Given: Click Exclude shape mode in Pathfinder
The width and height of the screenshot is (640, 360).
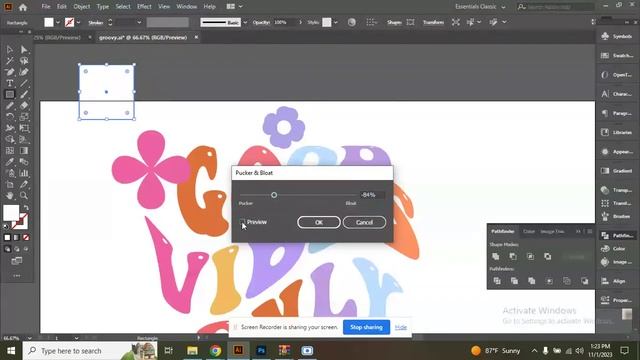Looking at the screenshot, I should point(548,256).
